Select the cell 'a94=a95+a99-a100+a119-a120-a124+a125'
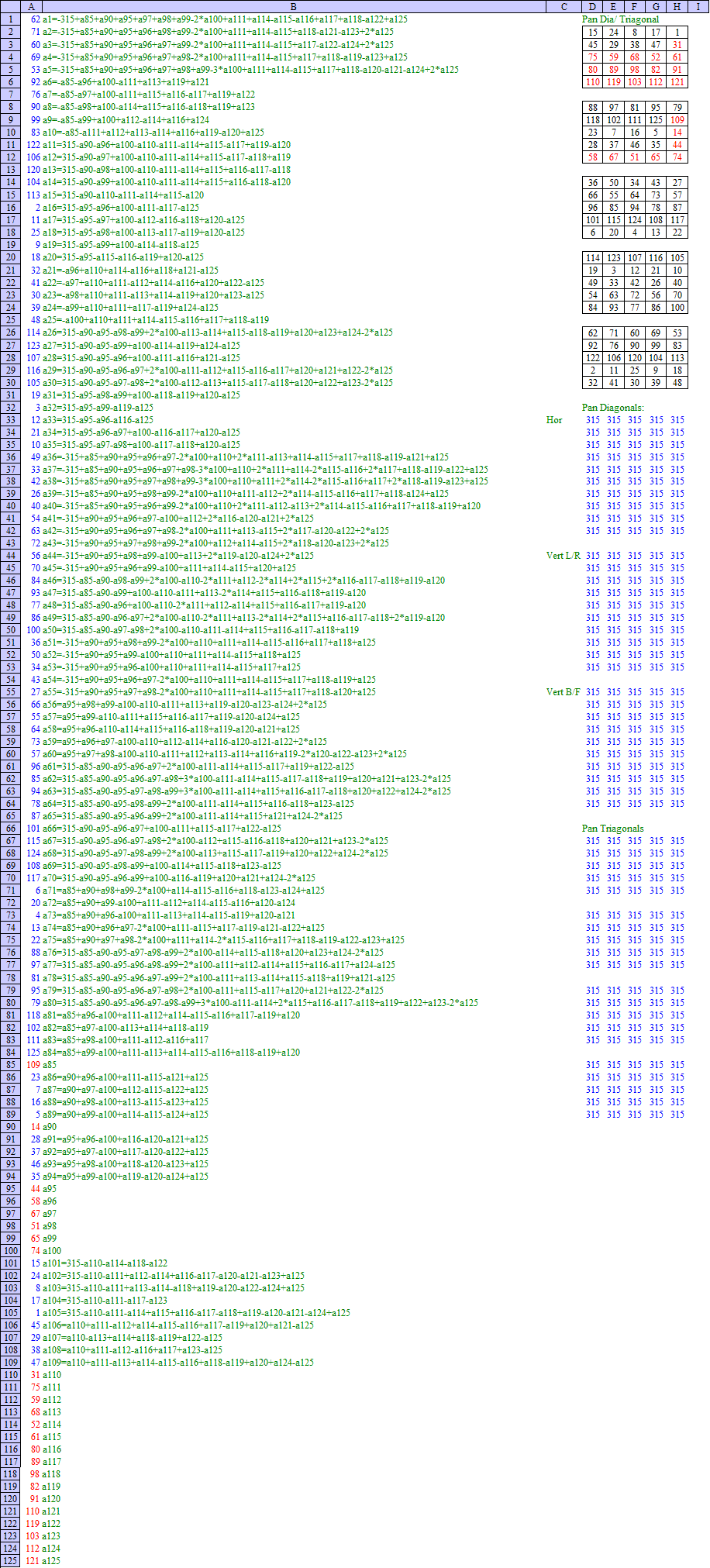Image resolution: width=710 pixels, height=1568 pixels. coord(126,1176)
